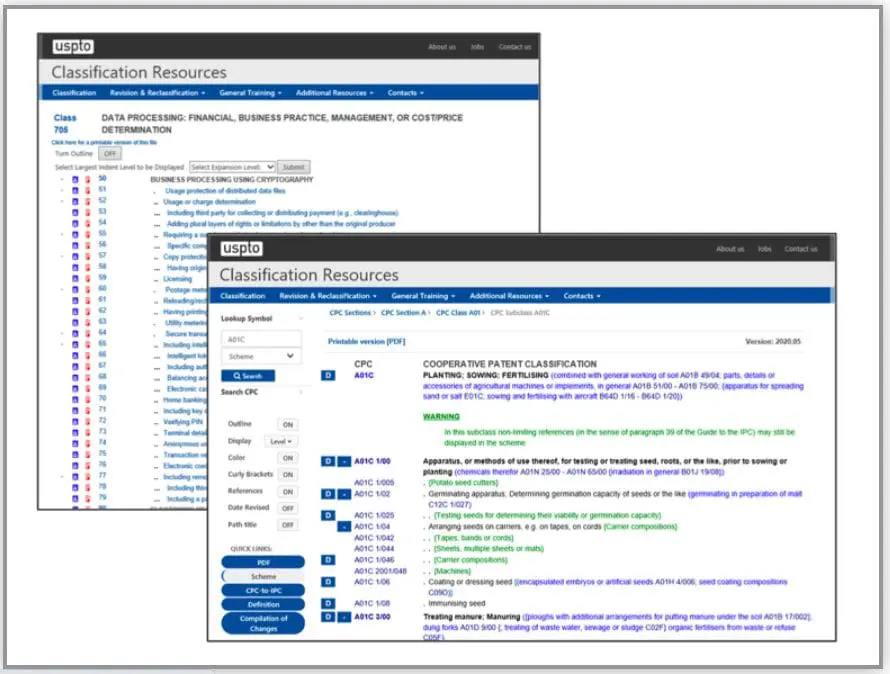Open the D definition icon for A01C 1/00
This screenshot has width=890, height=674.
(x=328, y=461)
